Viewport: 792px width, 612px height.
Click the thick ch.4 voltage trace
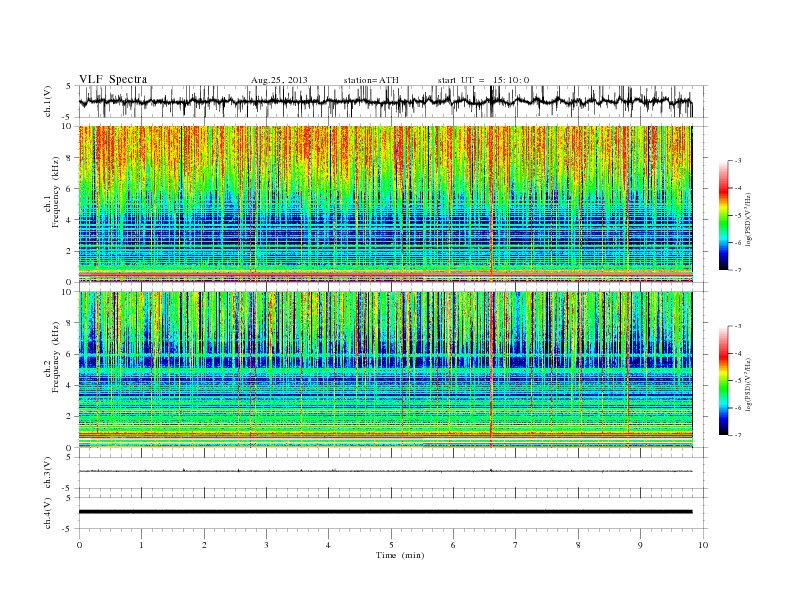click(385, 512)
